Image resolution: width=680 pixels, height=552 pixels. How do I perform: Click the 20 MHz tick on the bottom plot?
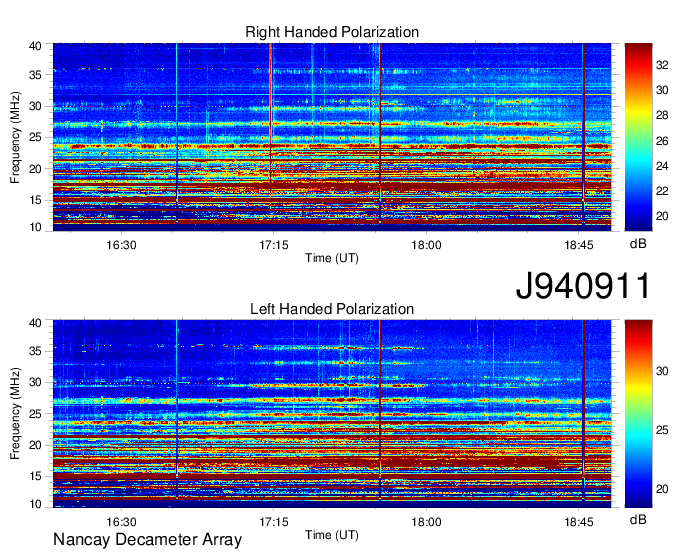(x=35, y=445)
